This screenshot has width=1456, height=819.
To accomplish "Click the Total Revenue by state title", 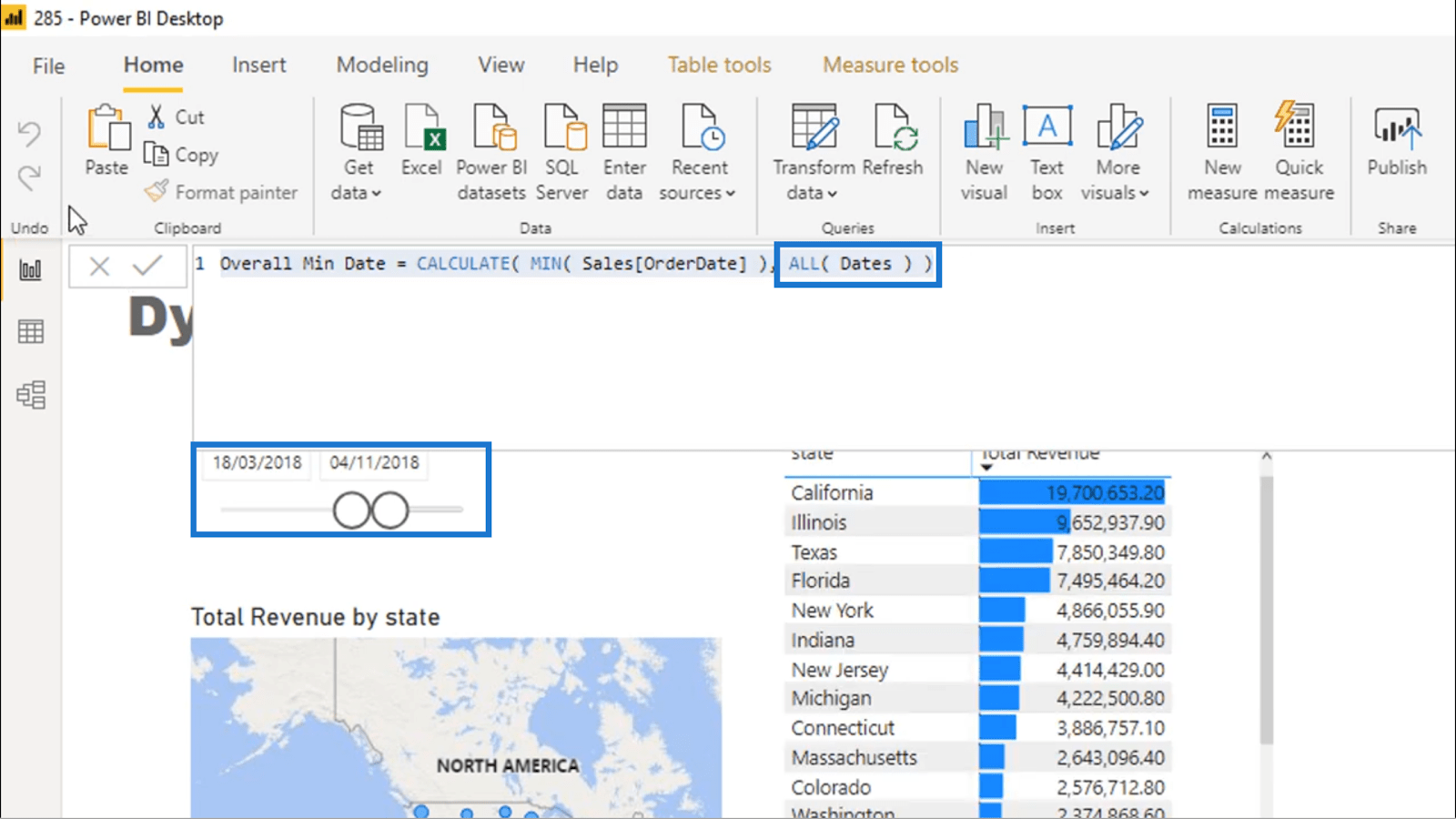I will 315,617.
